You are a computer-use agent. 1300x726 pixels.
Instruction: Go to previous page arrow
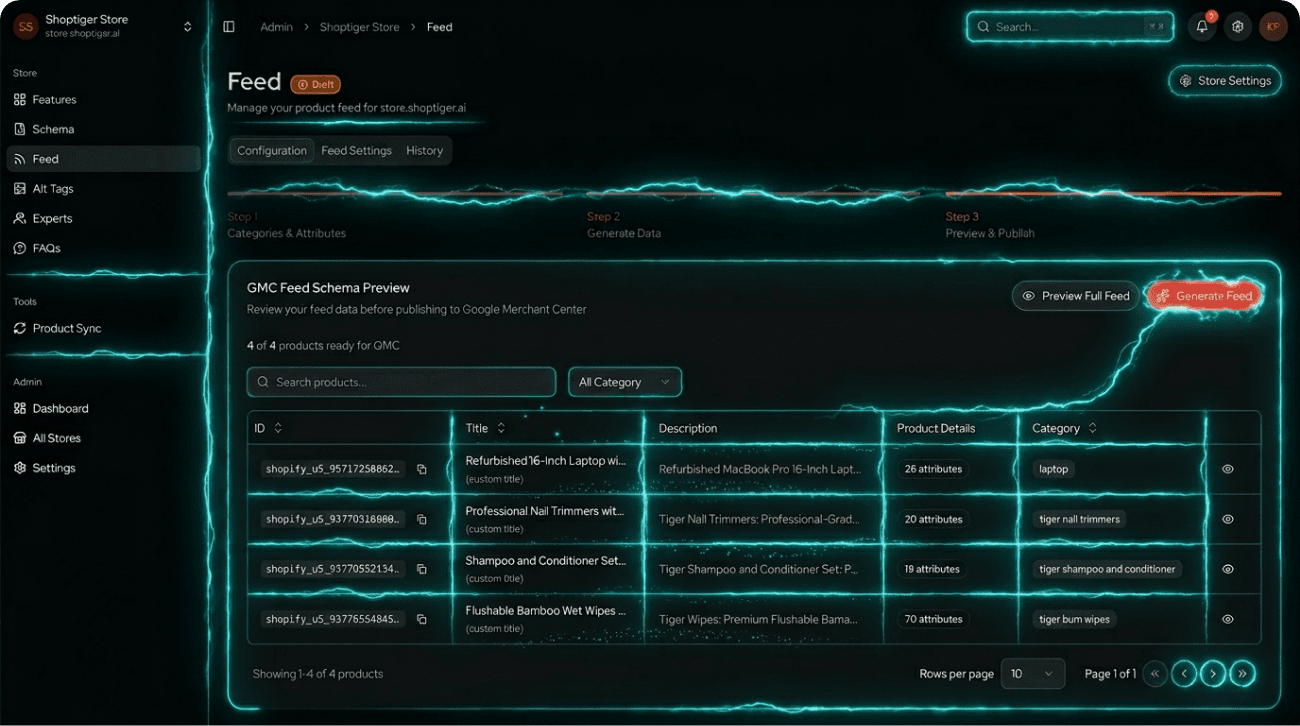coord(1184,674)
